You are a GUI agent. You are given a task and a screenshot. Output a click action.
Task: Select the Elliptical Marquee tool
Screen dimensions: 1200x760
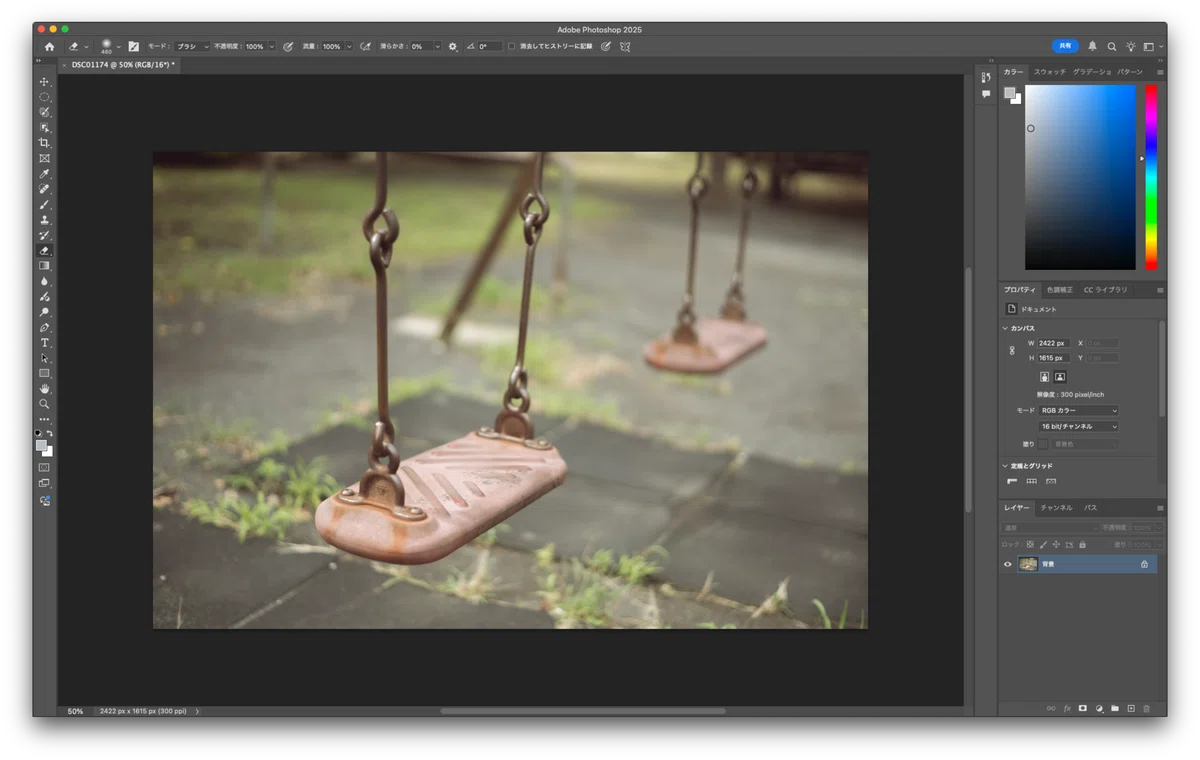click(44, 97)
